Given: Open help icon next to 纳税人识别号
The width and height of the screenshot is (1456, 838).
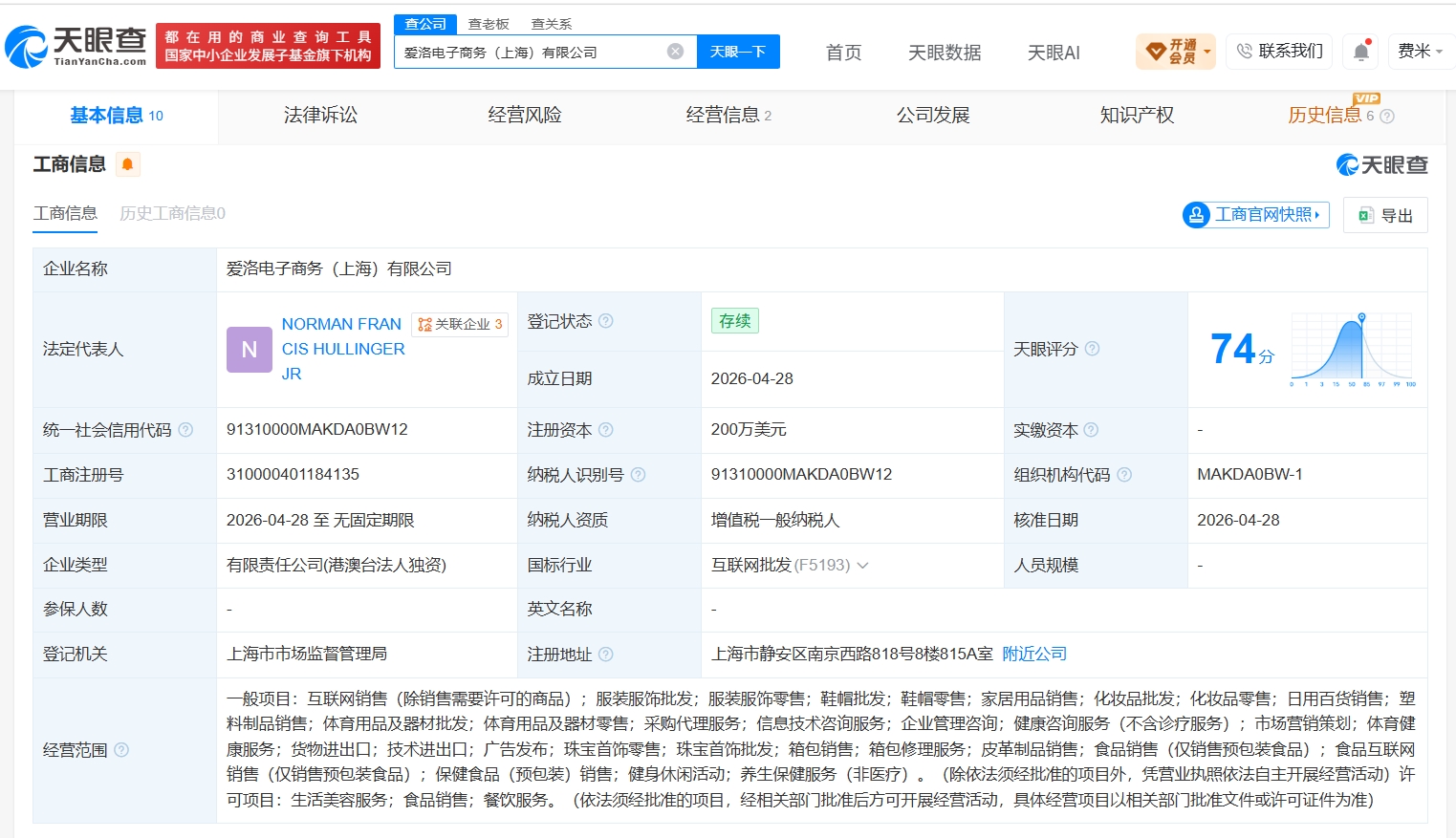Looking at the screenshot, I should coord(638,475).
